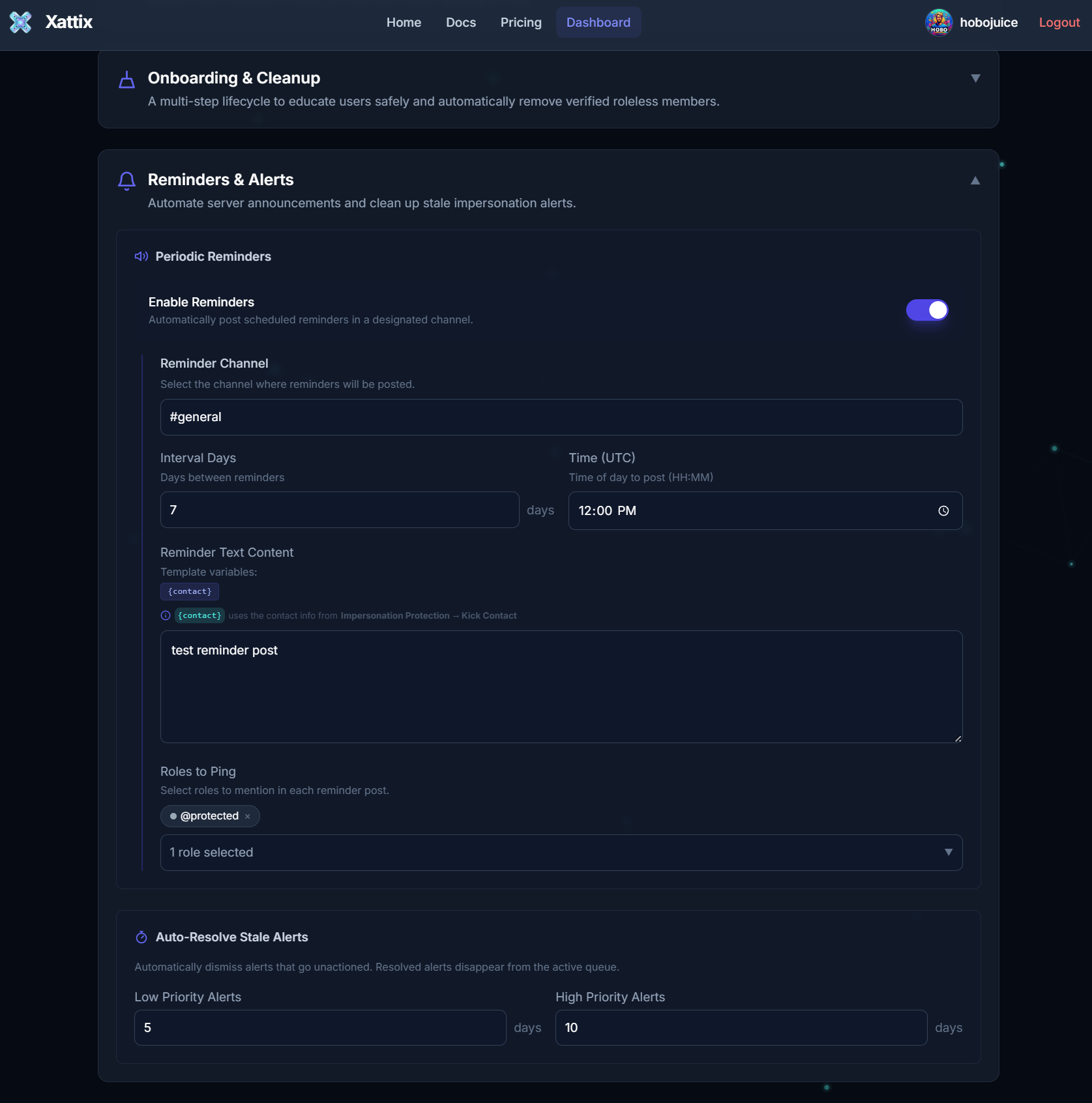Image resolution: width=1092 pixels, height=1103 pixels.
Task: Focus the Low Priority Alerts days field
Action: (x=320, y=1028)
